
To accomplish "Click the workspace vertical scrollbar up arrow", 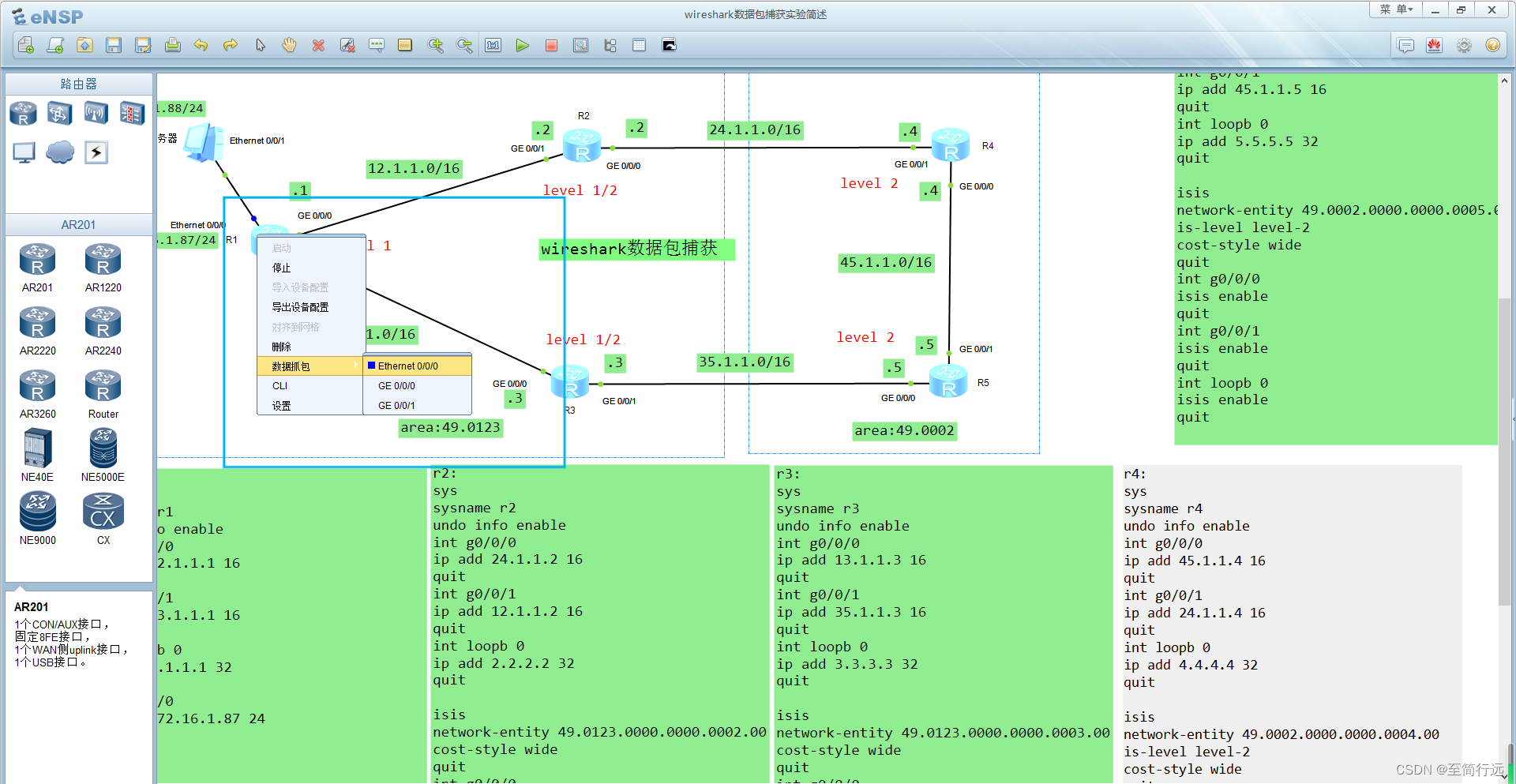I will click(x=1505, y=81).
